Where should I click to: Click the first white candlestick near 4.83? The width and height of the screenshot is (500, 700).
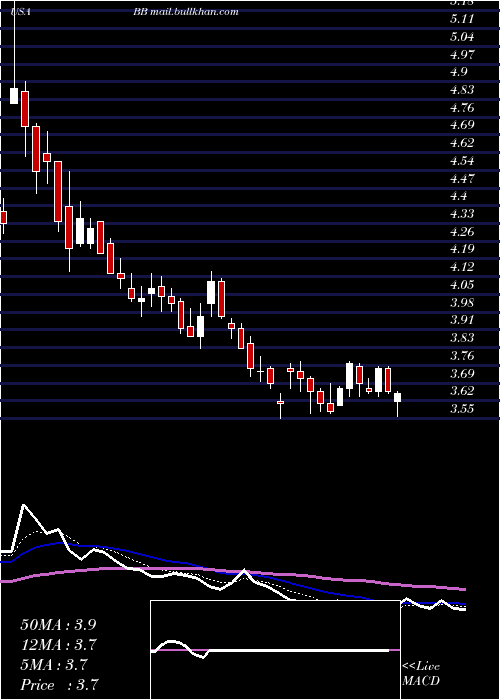14,96
